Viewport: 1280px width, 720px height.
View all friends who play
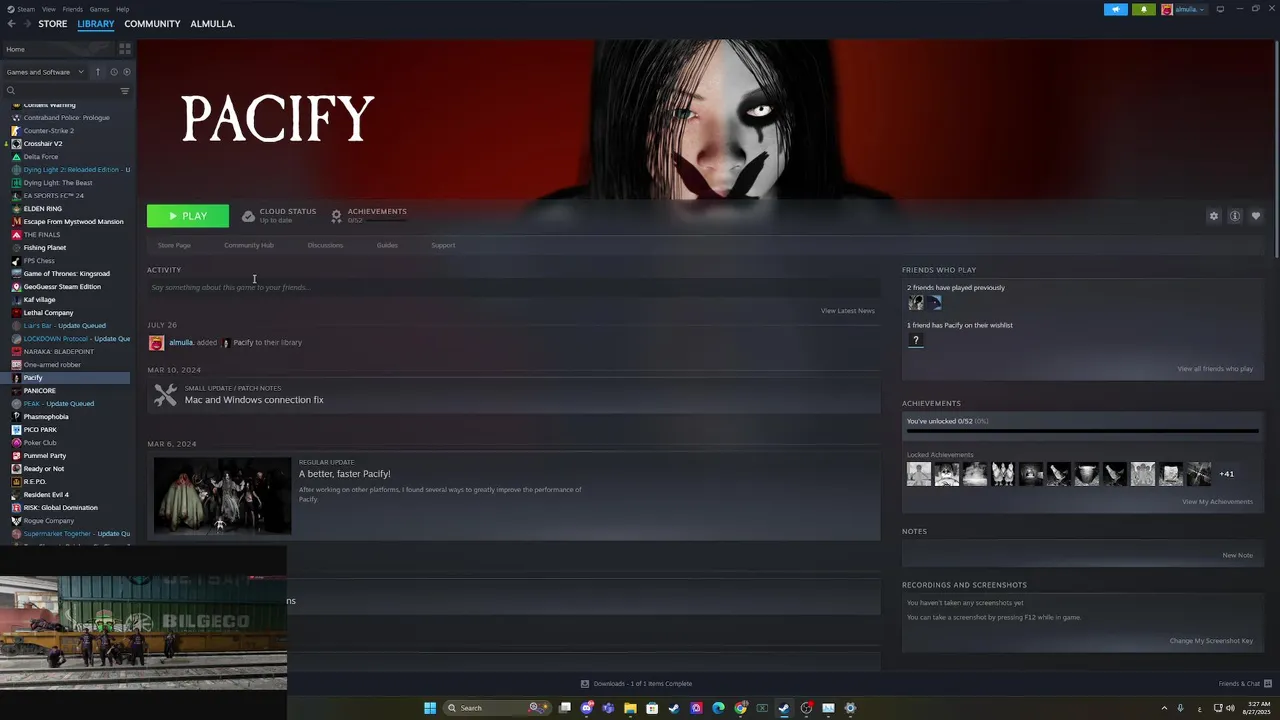tap(1215, 369)
